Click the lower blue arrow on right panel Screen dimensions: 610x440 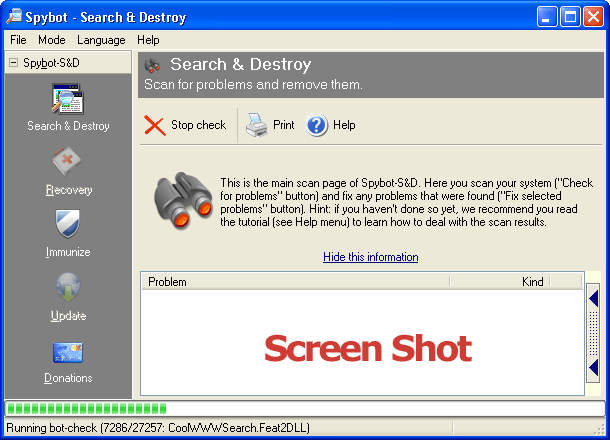[594, 369]
